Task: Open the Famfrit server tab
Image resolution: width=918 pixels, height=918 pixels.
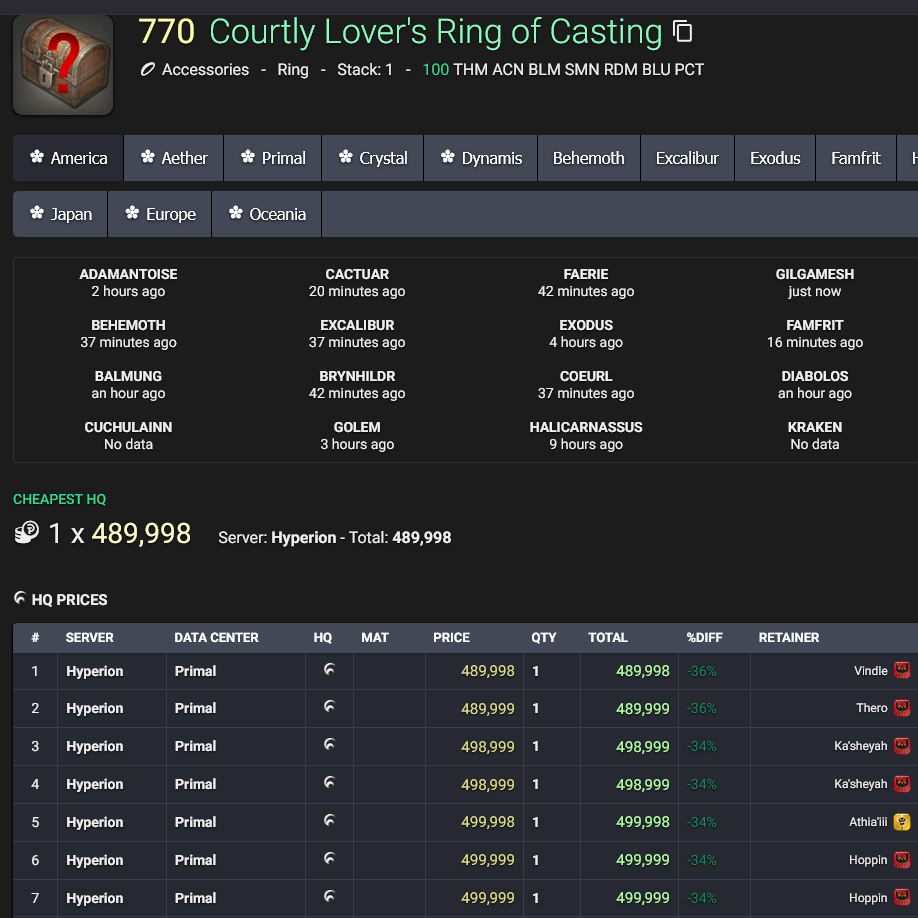Action: click(x=856, y=158)
